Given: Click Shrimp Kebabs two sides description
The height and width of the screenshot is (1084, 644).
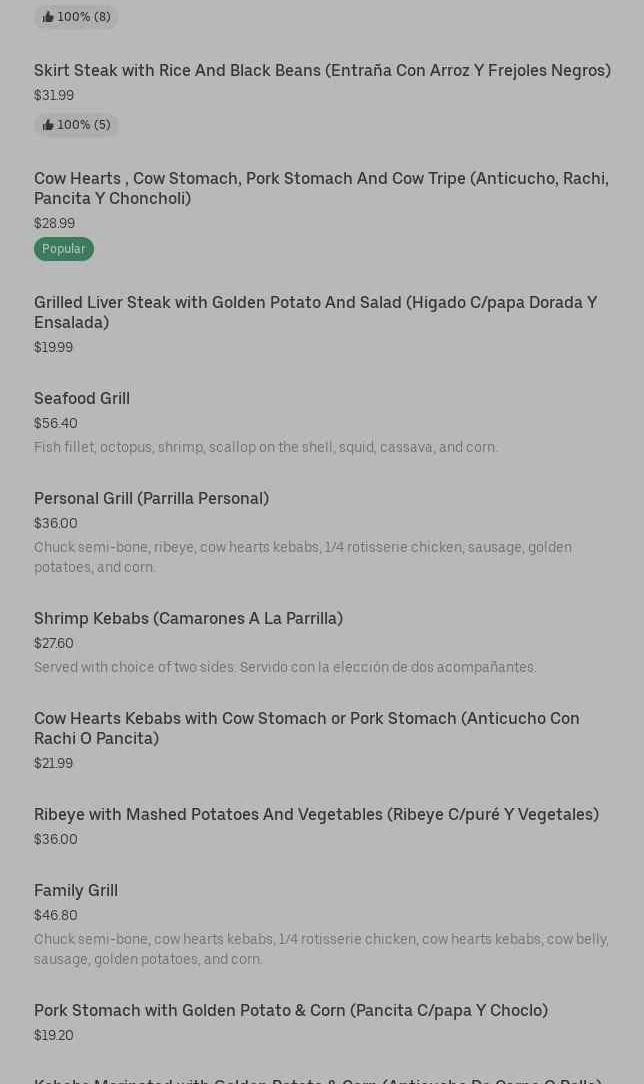Looking at the screenshot, I should point(285,667).
